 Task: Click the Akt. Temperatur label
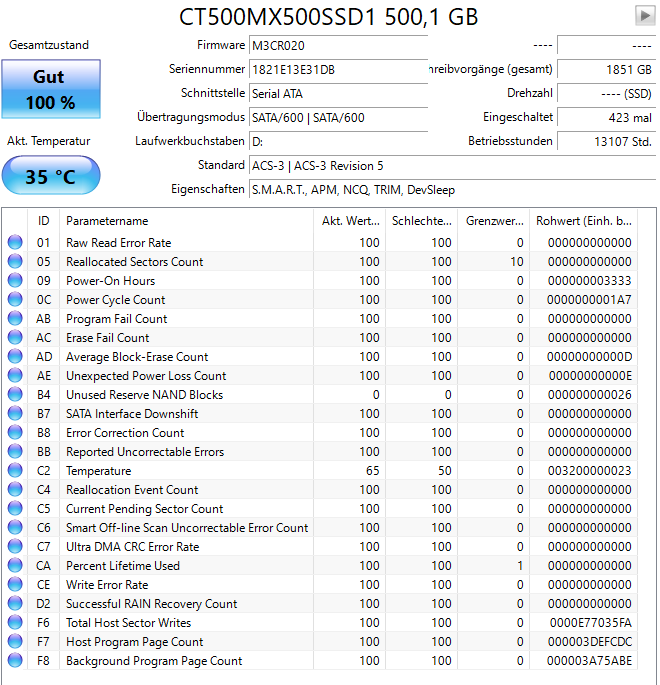coord(48,141)
